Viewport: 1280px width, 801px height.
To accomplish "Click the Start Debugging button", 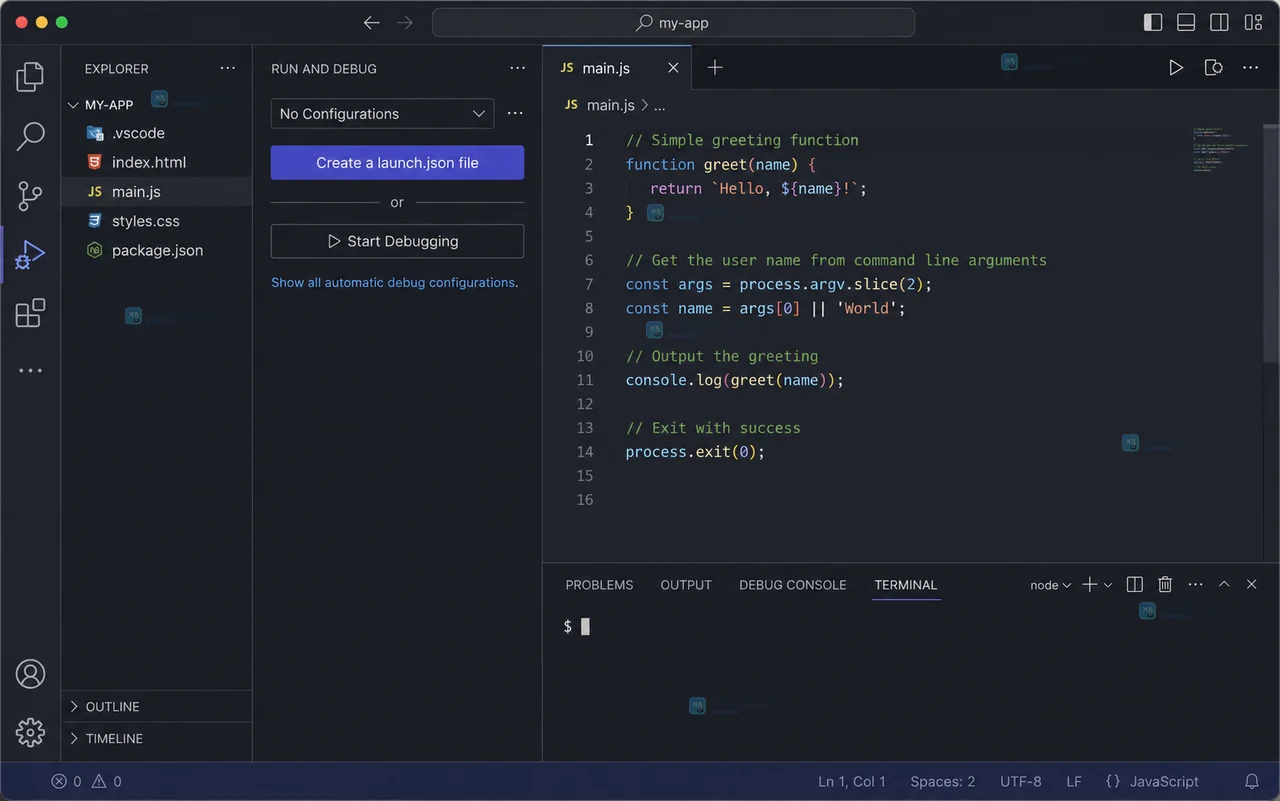I will (397, 241).
